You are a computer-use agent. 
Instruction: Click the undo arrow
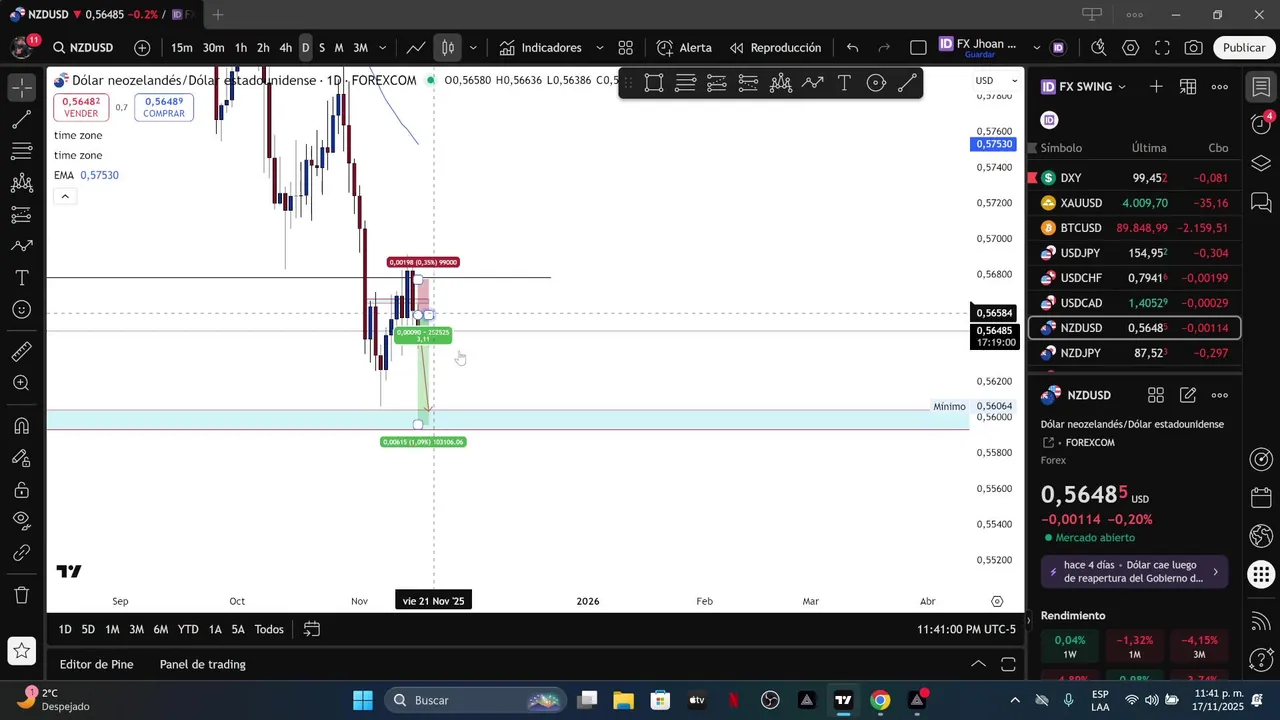click(853, 48)
